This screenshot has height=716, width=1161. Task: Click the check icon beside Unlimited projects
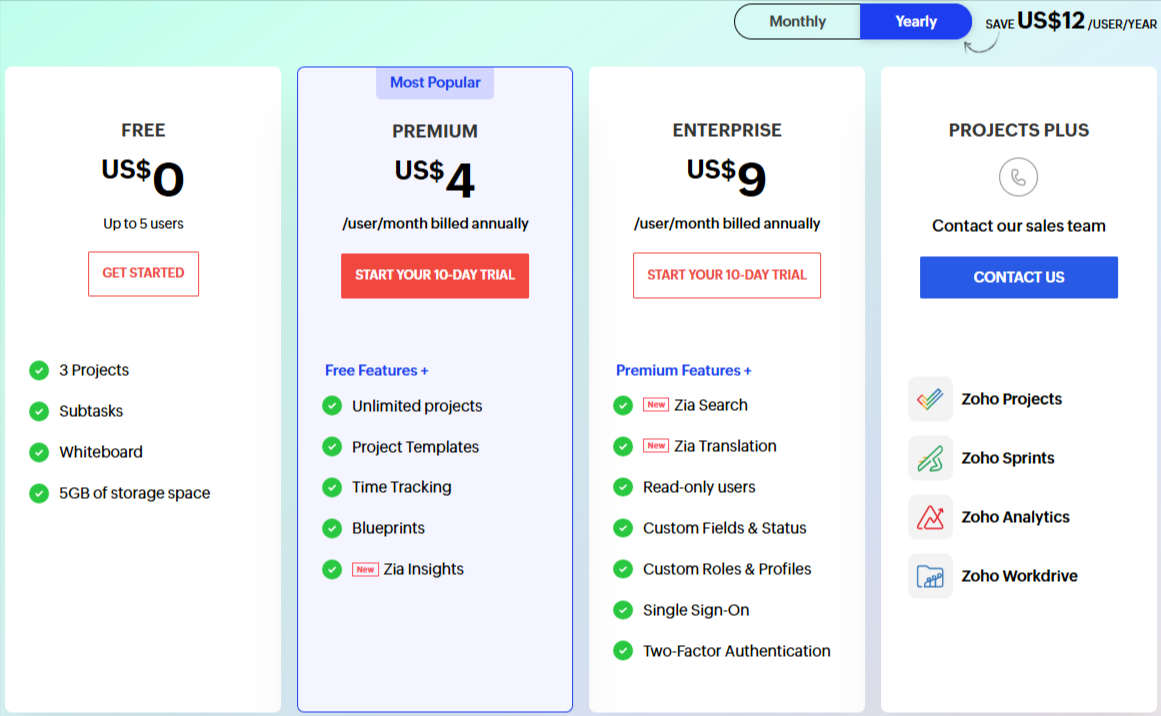[332, 406]
